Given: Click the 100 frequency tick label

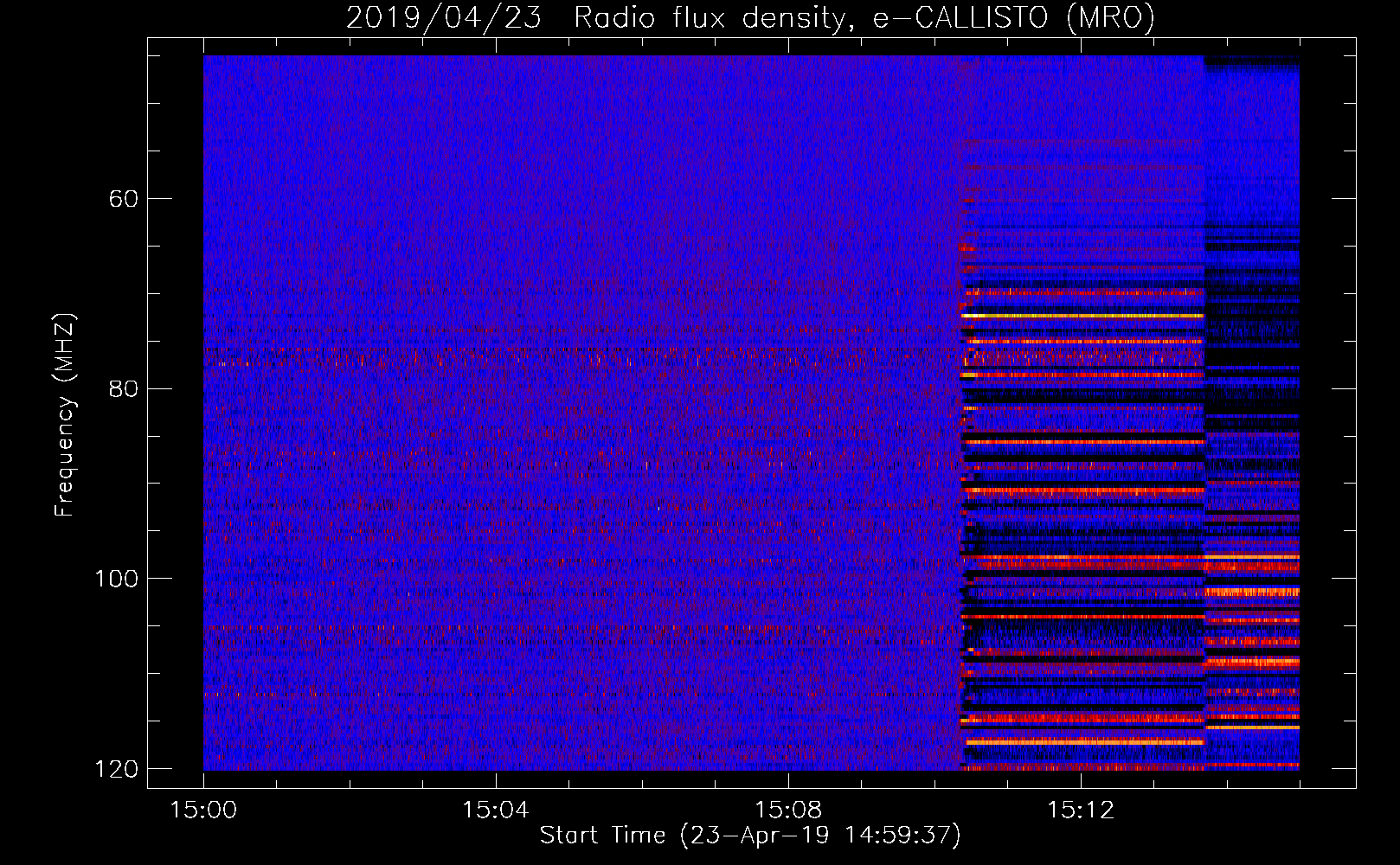Looking at the screenshot, I should [x=116, y=578].
